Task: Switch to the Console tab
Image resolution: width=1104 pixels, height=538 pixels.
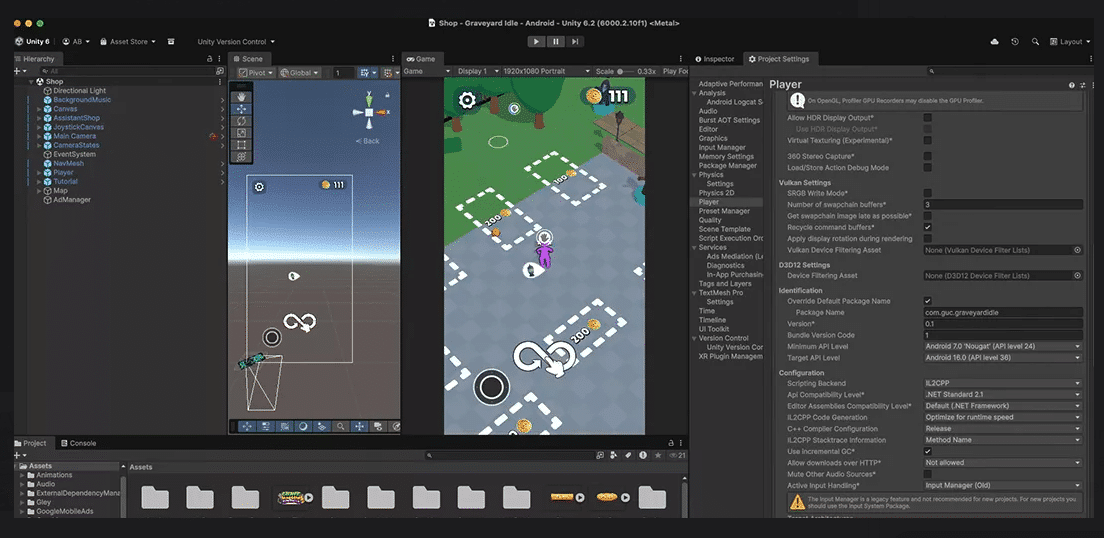Action: point(78,443)
